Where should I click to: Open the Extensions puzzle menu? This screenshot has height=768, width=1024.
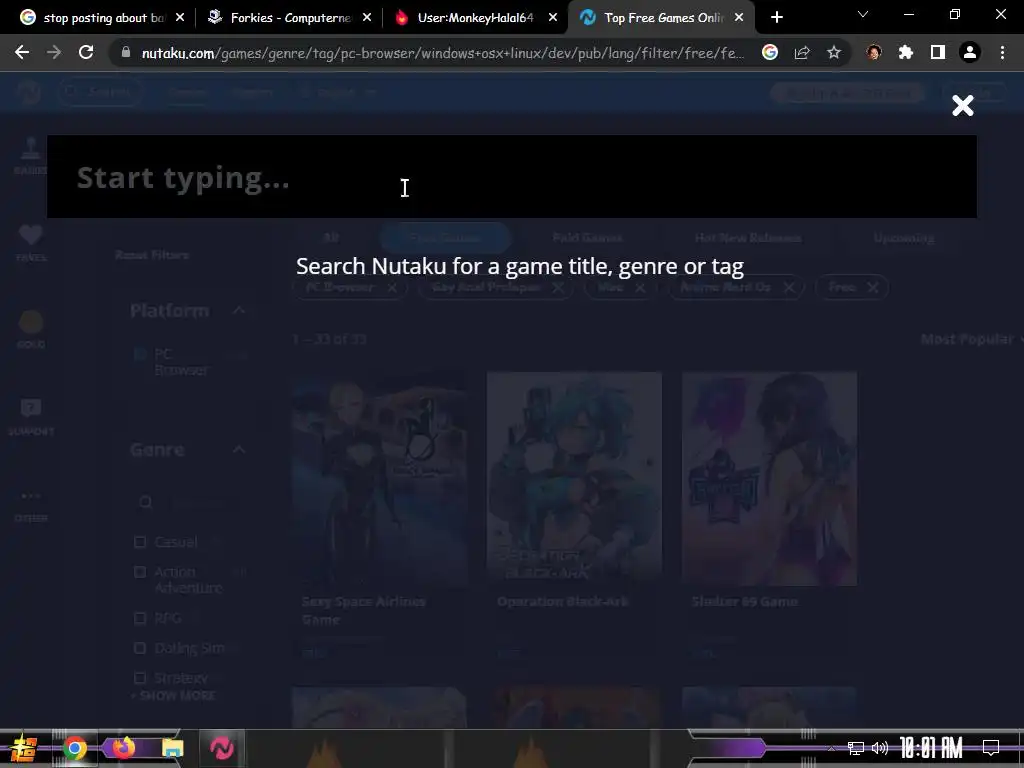(906, 52)
